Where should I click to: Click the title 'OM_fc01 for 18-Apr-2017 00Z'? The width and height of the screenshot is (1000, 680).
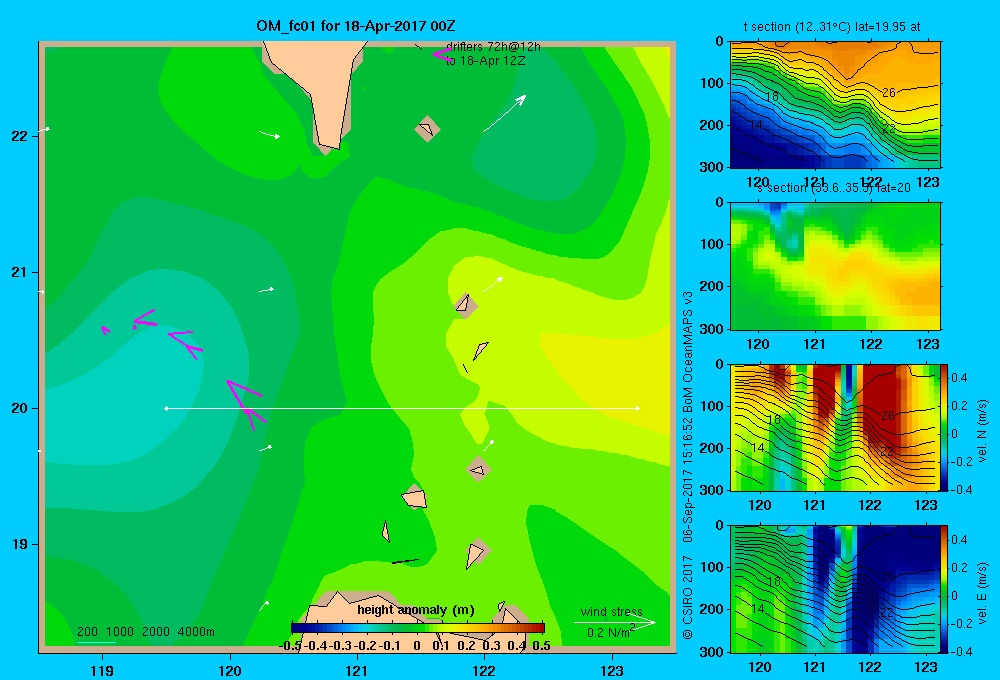click(x=356, y=26)
